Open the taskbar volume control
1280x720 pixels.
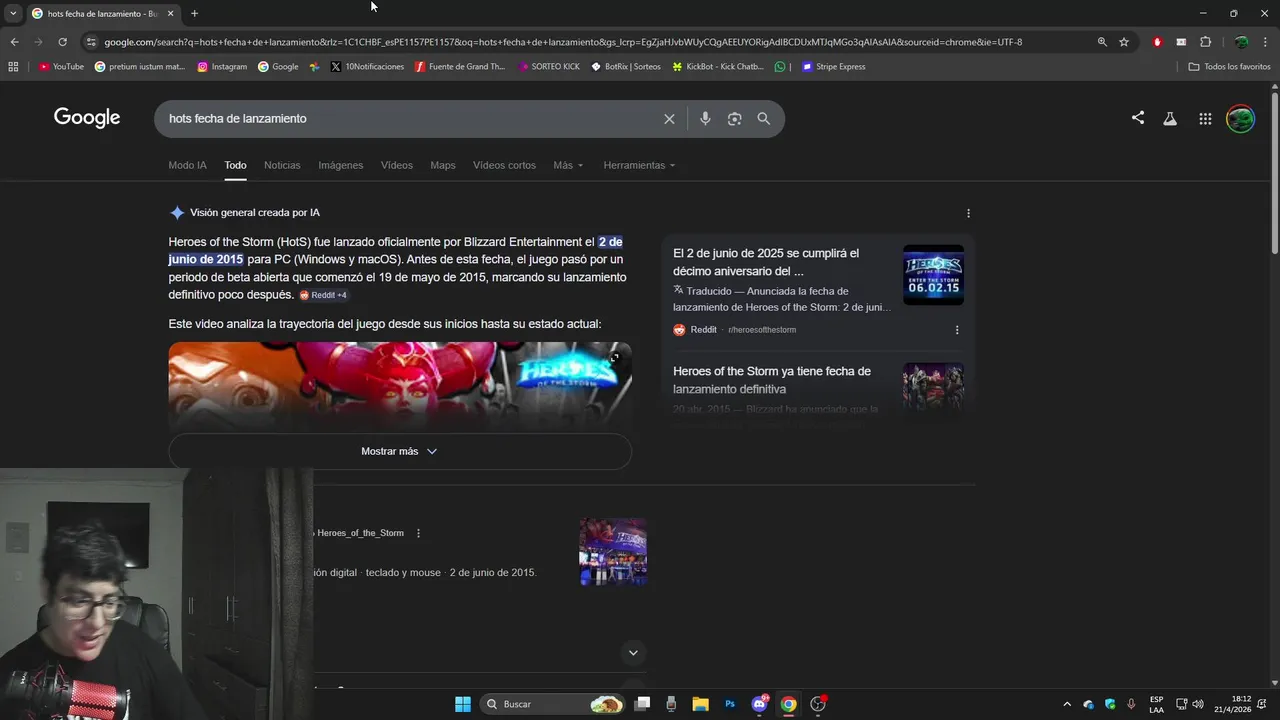click(1198, 704)
